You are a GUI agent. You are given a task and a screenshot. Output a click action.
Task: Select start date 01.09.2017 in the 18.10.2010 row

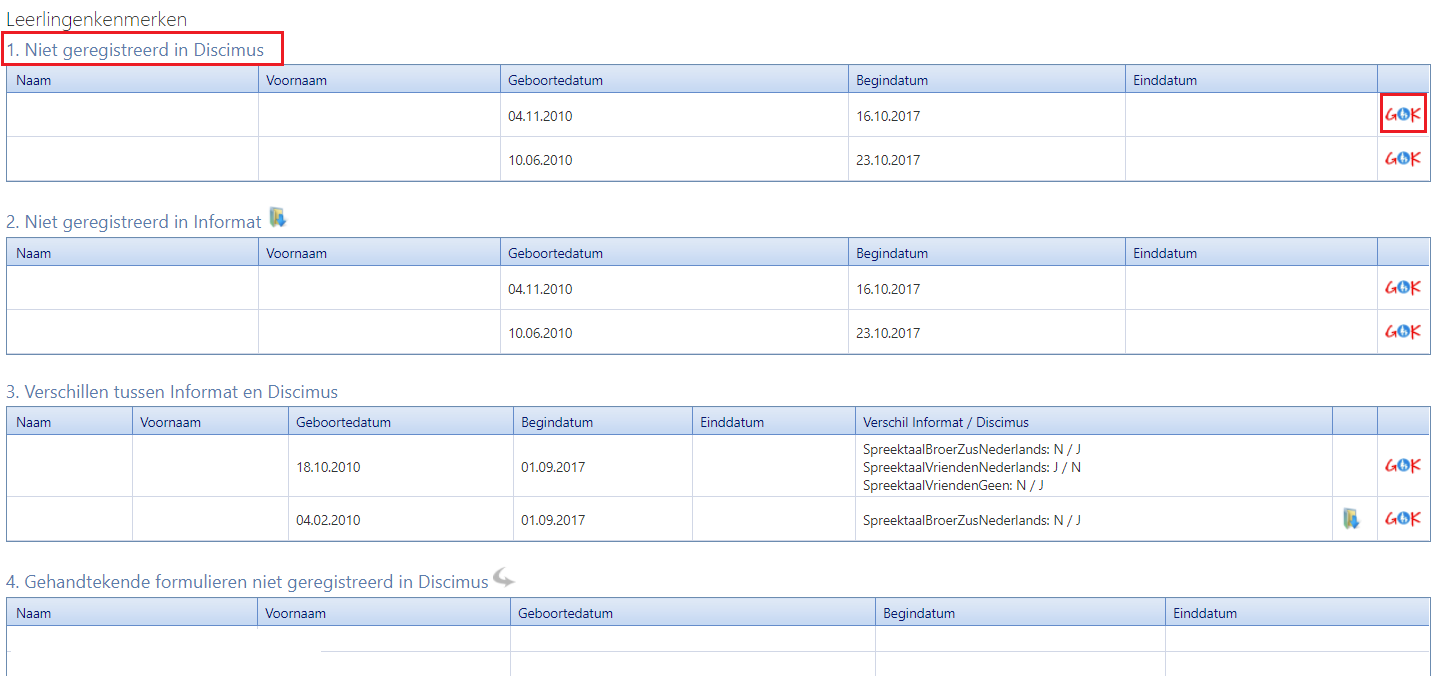tap(553, 467)
